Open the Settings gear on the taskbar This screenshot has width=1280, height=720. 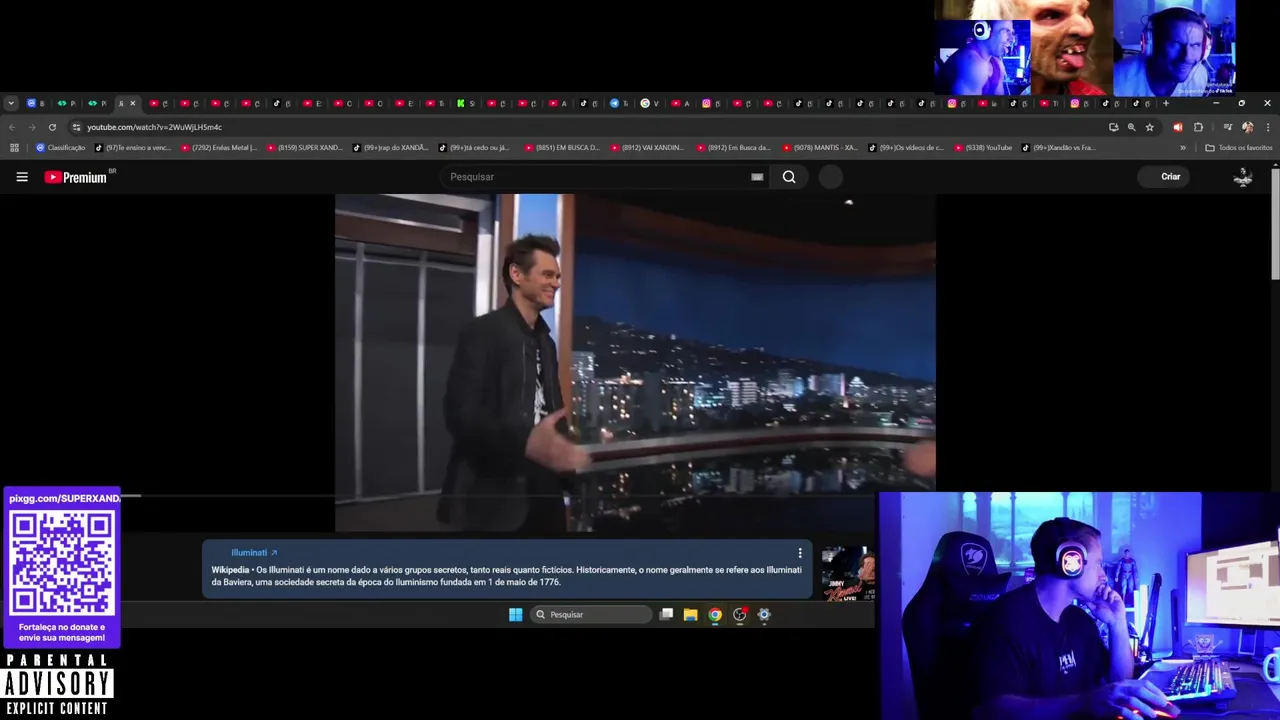764,614
